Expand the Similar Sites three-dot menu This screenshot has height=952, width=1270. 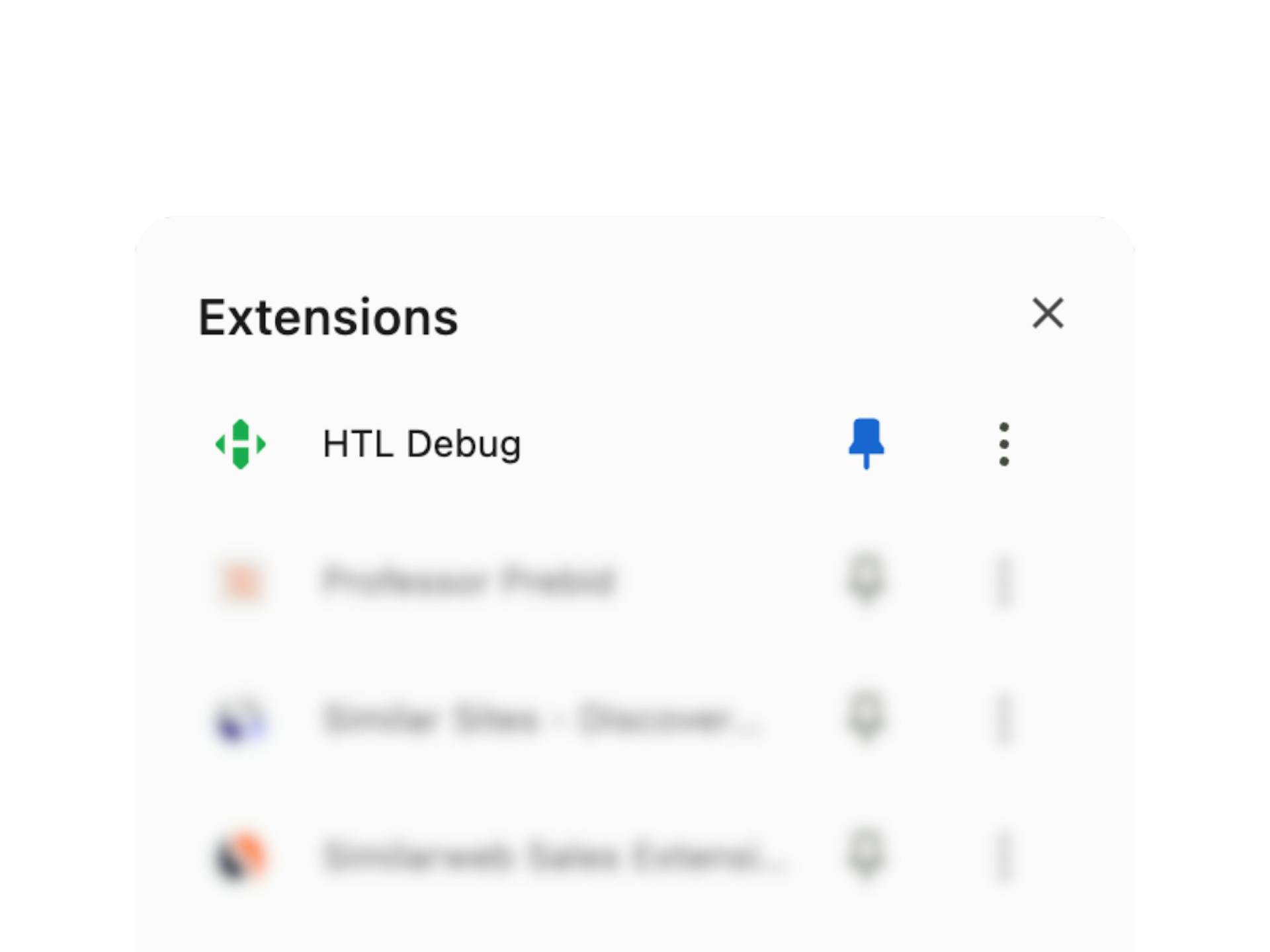point(1004,720)
